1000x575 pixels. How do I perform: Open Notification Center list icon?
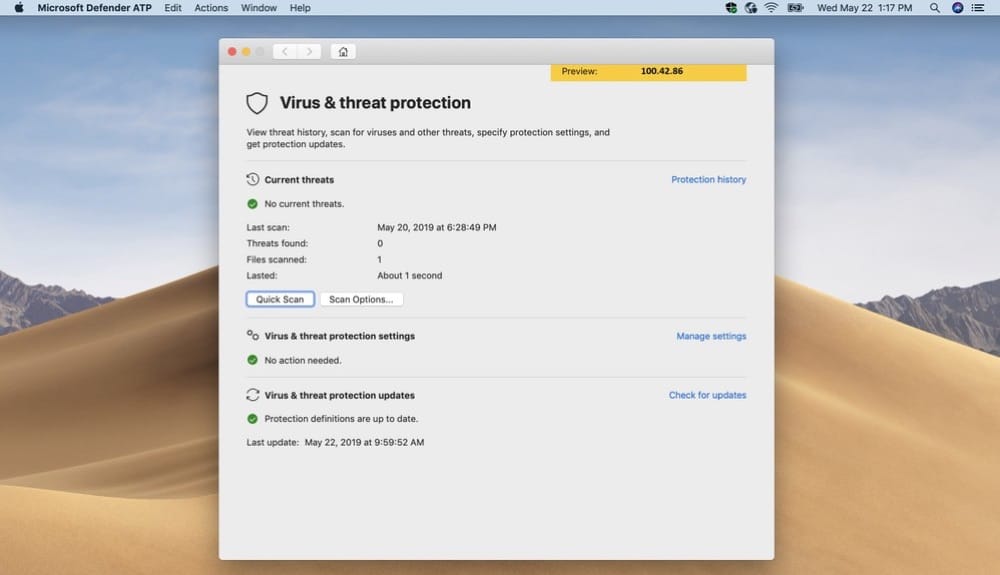pos(978,8)
